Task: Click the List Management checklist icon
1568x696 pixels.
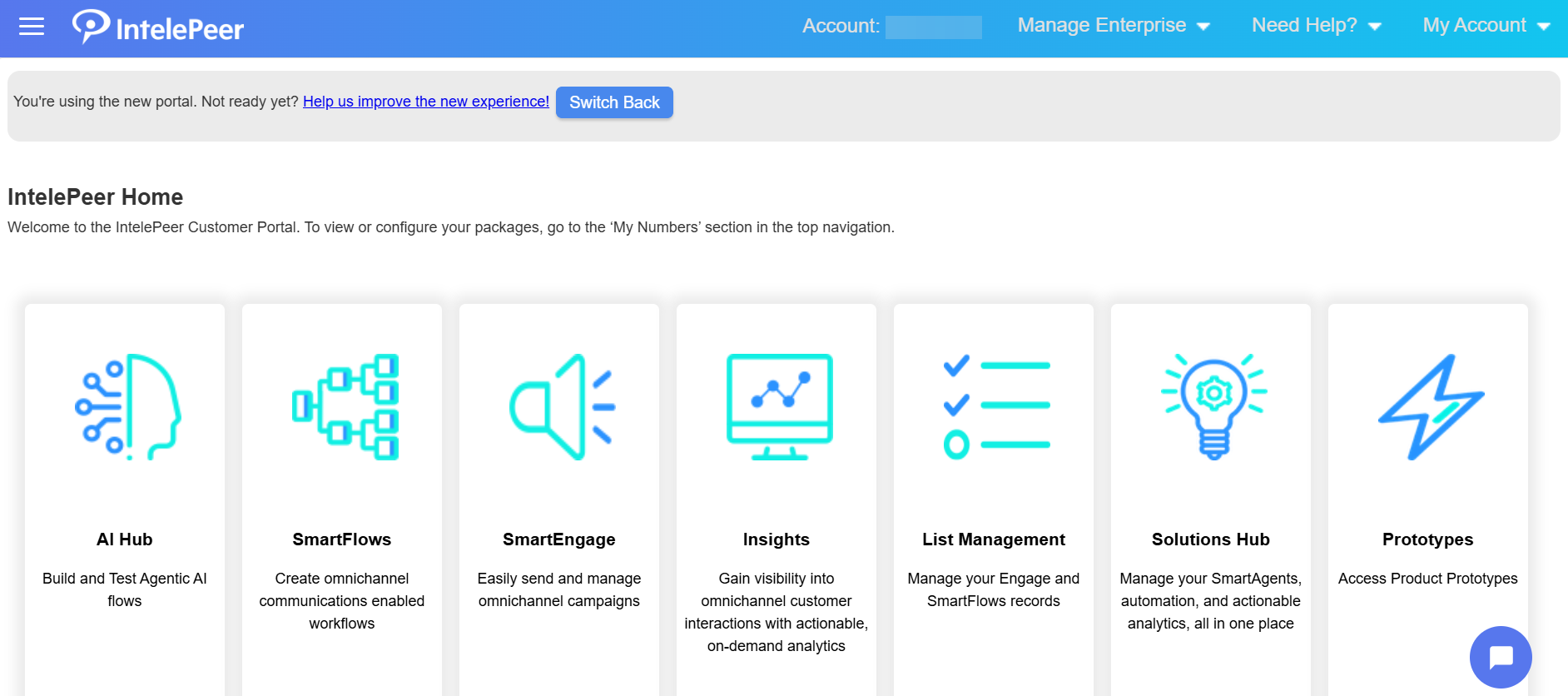Action: pyautogui.click(x=996, y=407)
